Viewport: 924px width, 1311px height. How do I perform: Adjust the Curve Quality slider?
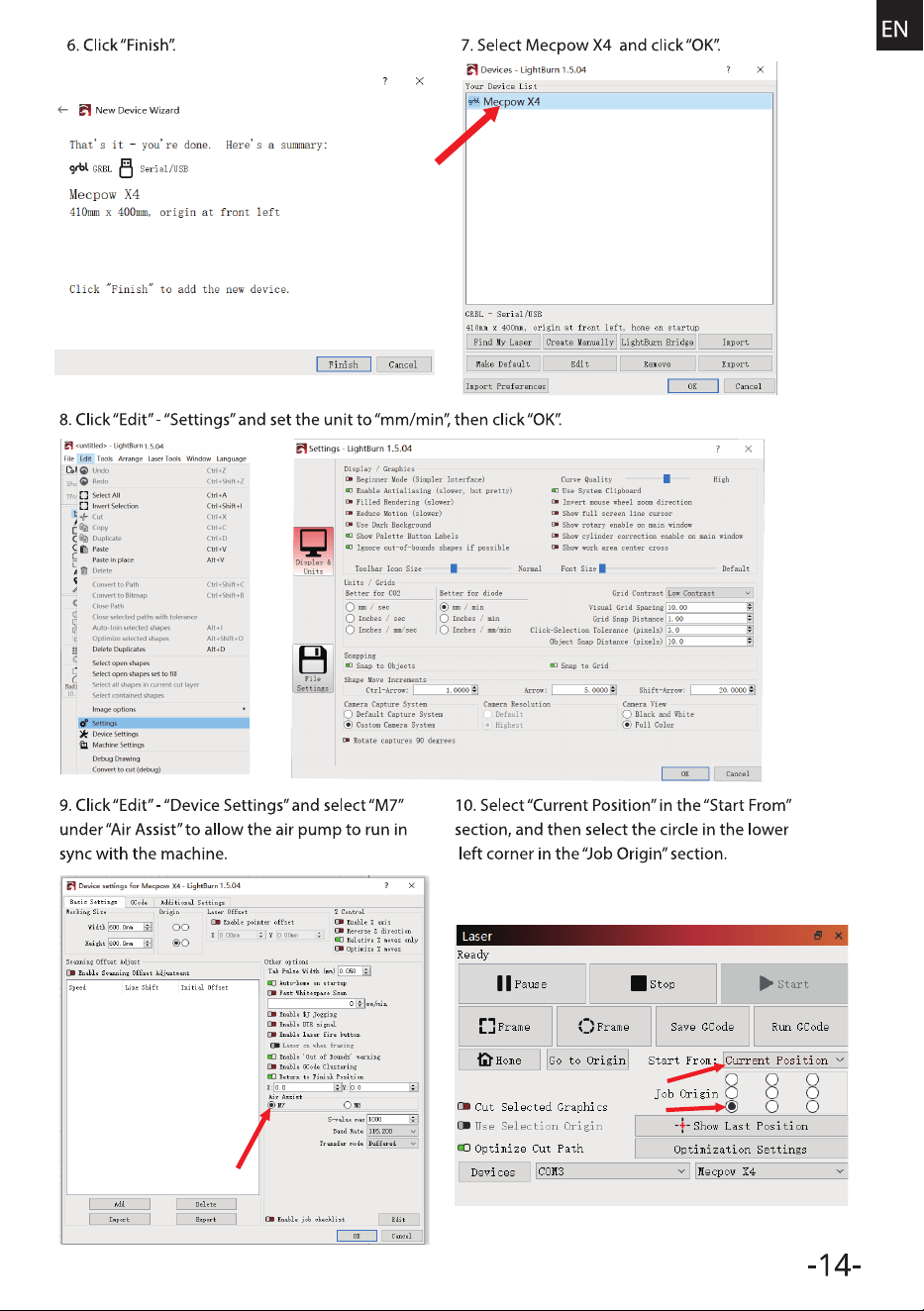[x=667, y=479]
